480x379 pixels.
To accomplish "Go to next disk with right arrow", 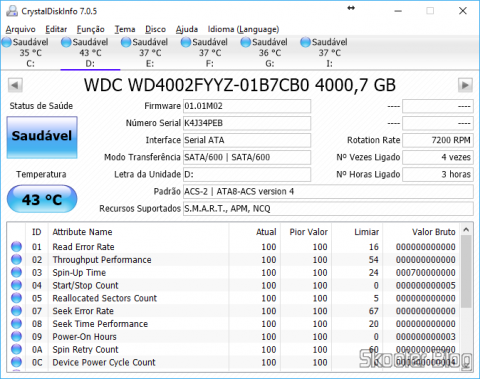I will pos(465,85).
